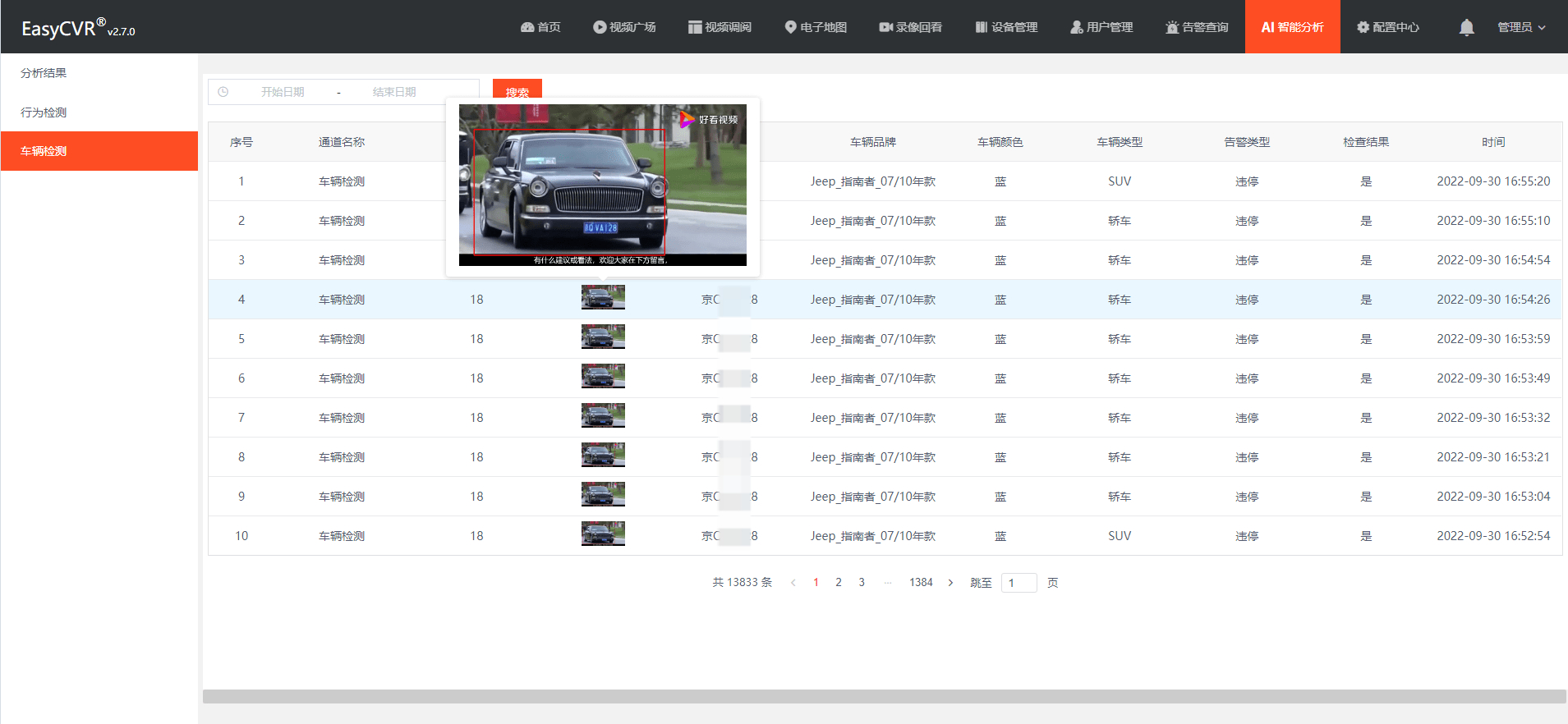
Task: Click SUV vehicle type in row 1
Action: click(x=1120, y=181)
